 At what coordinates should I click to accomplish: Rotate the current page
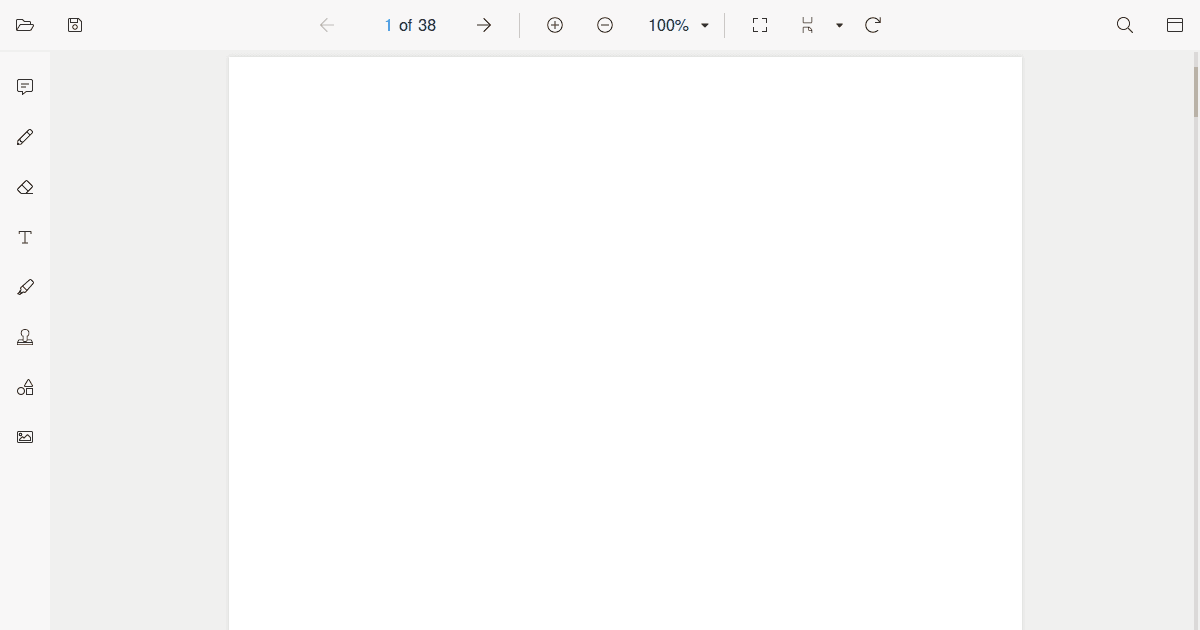[x=871, y=25]
